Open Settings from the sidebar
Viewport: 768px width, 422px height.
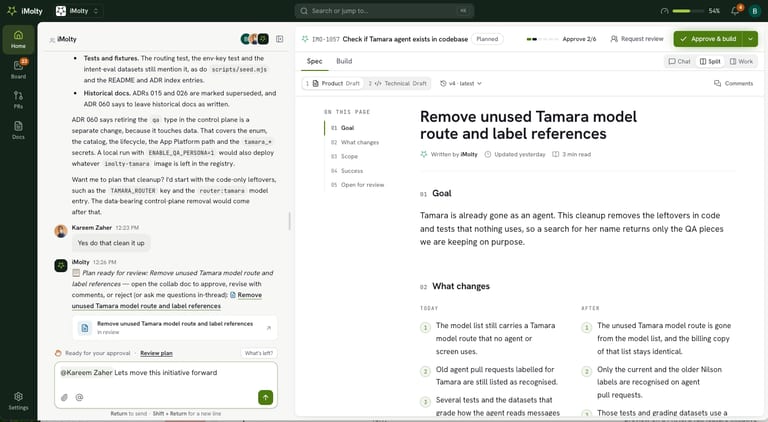click(x=18, y=400)
